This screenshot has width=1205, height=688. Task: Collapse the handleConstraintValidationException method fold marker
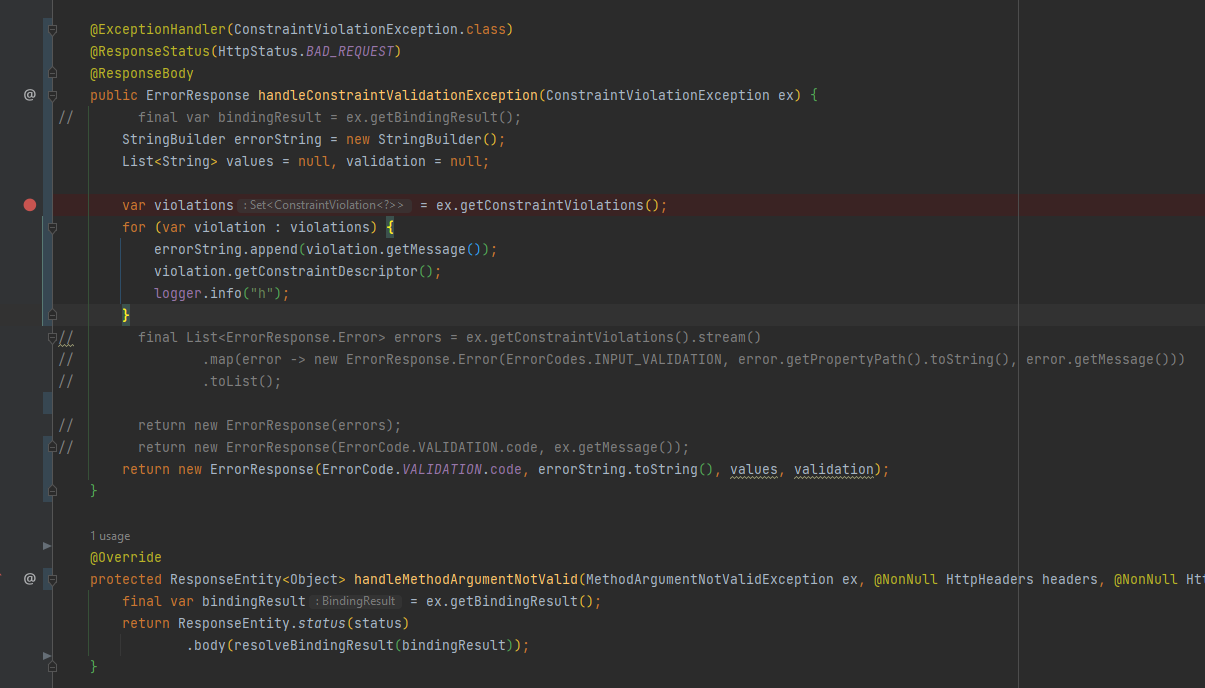coord(52,95)
